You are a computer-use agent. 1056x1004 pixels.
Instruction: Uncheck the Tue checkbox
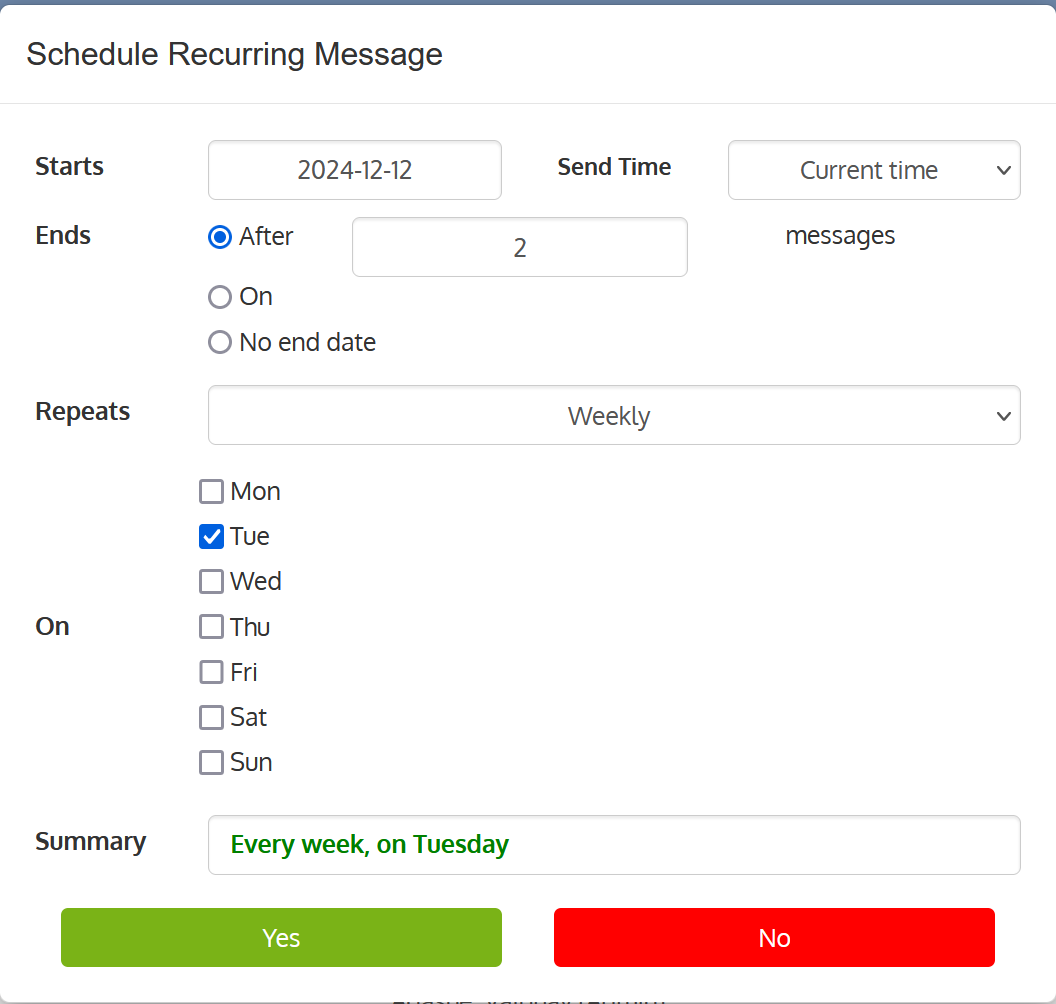coord(211,537)
